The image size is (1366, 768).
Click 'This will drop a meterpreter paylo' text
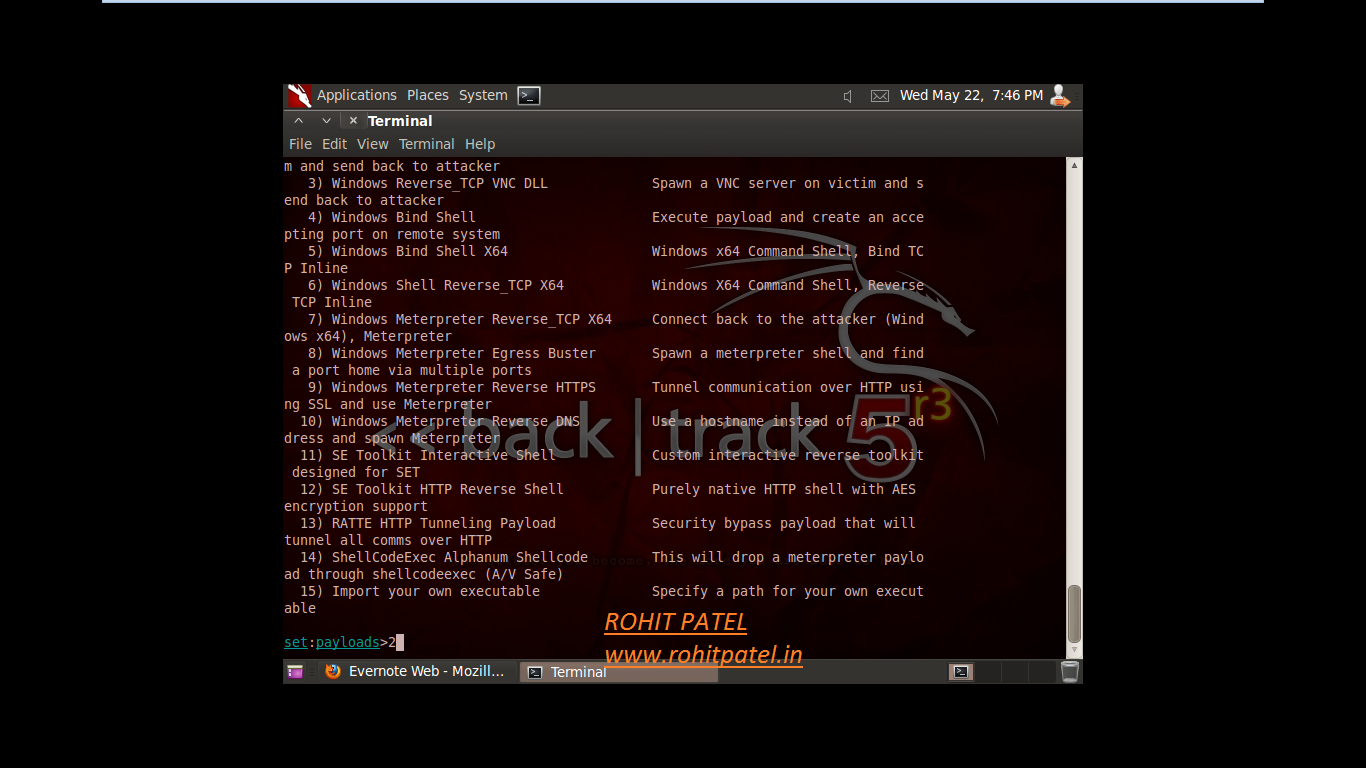click(x=788, y=557)
